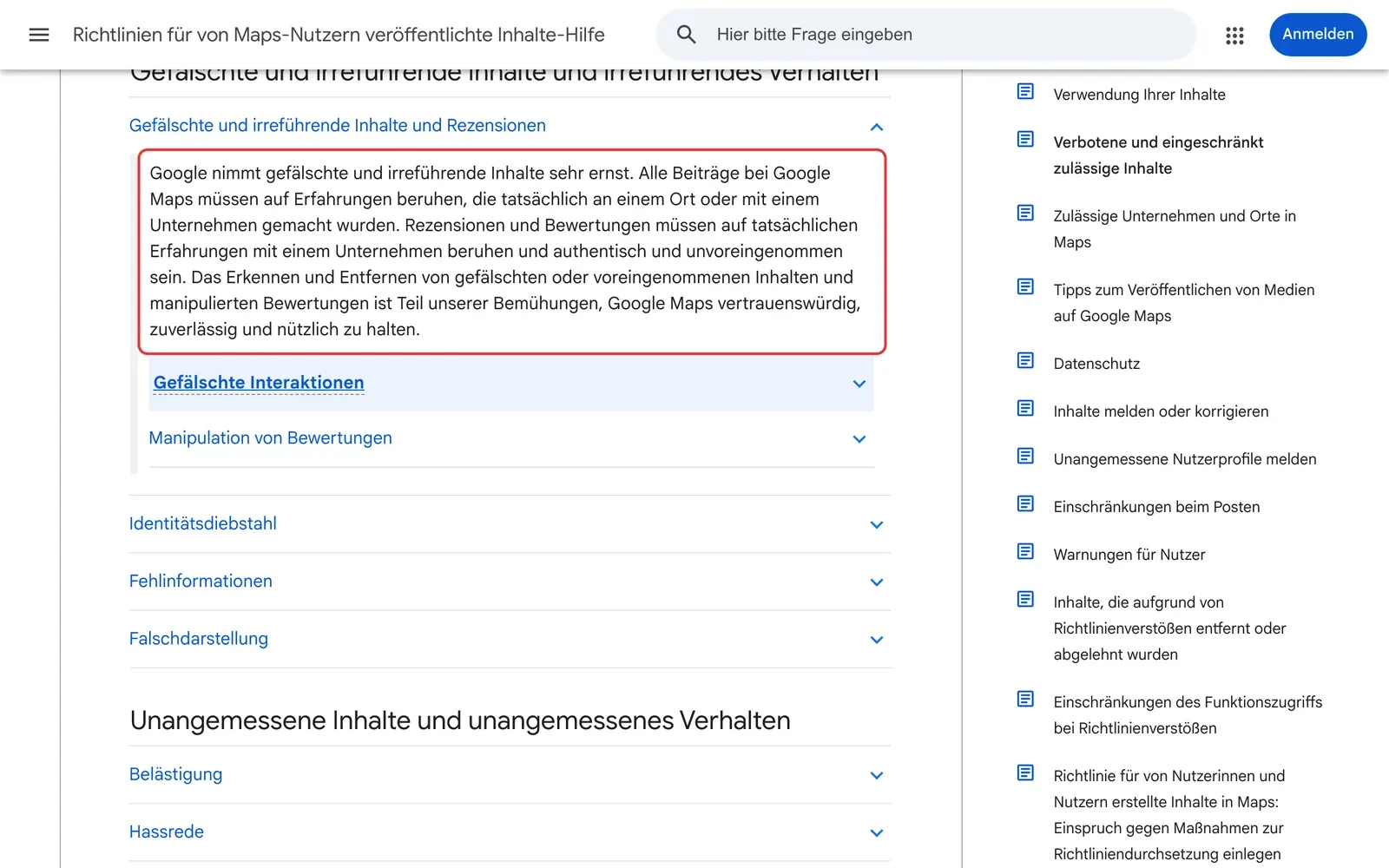The height and width of the screenshot is (868, 1389).
Task: Open Gefälschte Interaktionen link
Action: coord(259,383)
